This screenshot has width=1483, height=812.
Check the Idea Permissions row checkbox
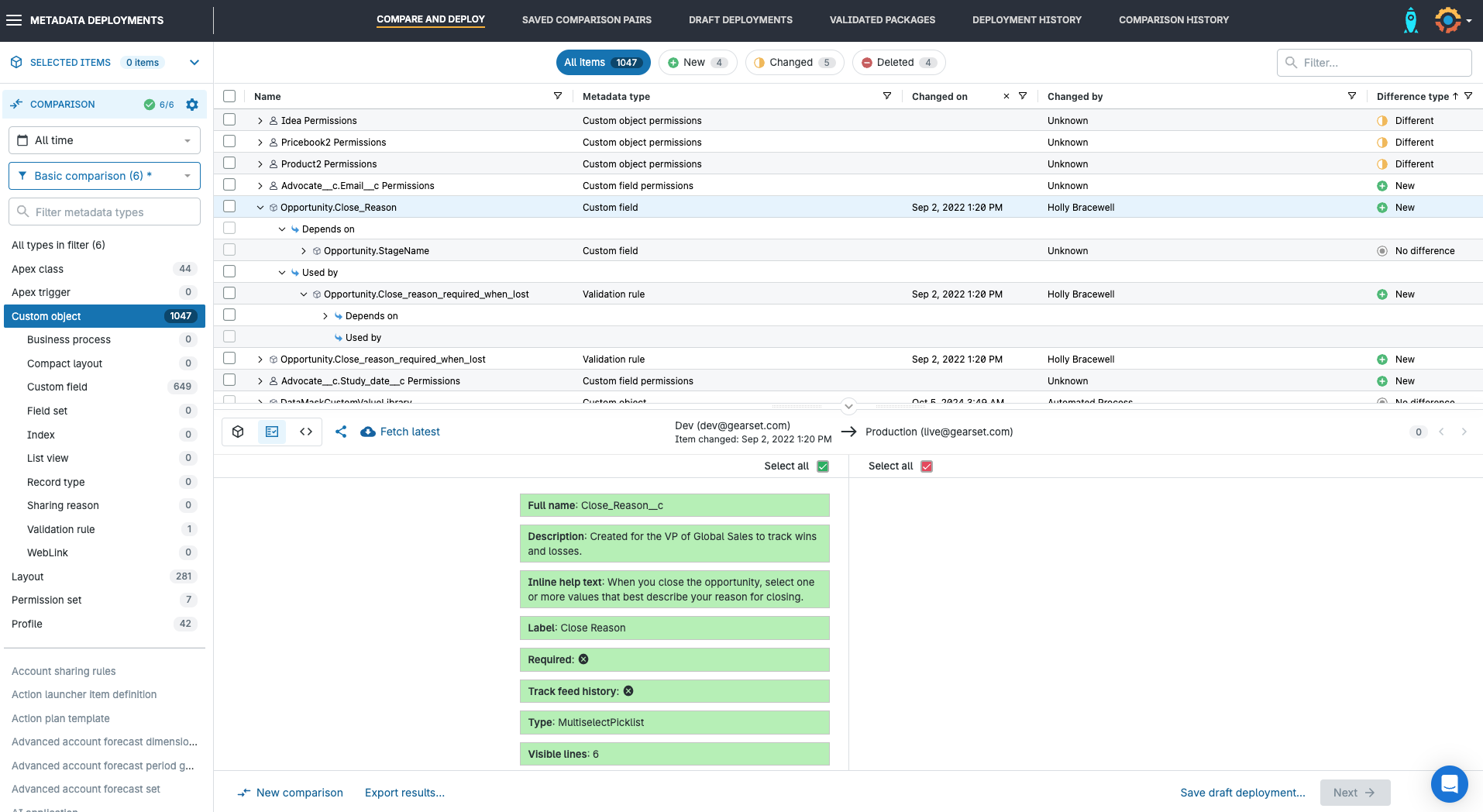229,120
